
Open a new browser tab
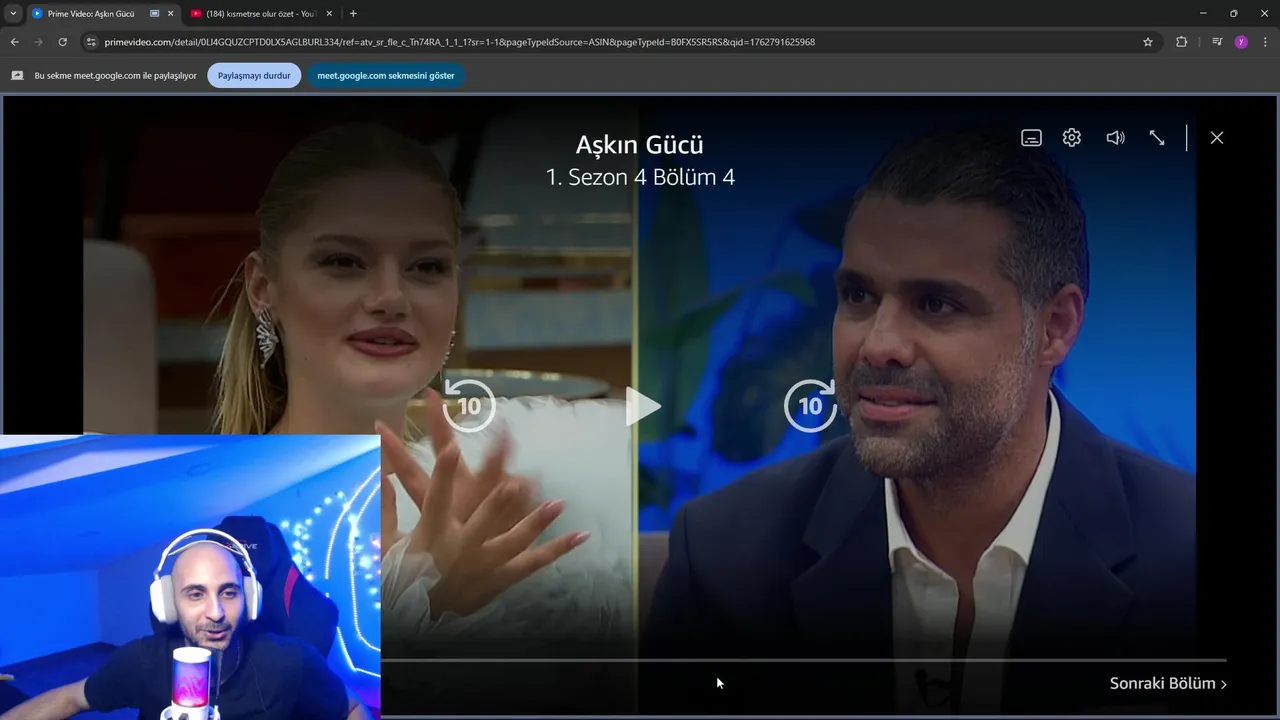[x=353, y=14]
